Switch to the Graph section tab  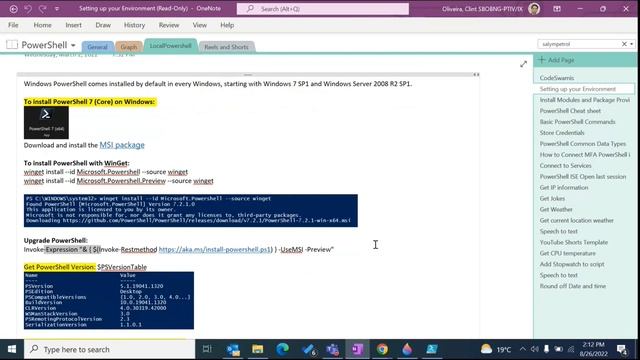tap(129, 47)
